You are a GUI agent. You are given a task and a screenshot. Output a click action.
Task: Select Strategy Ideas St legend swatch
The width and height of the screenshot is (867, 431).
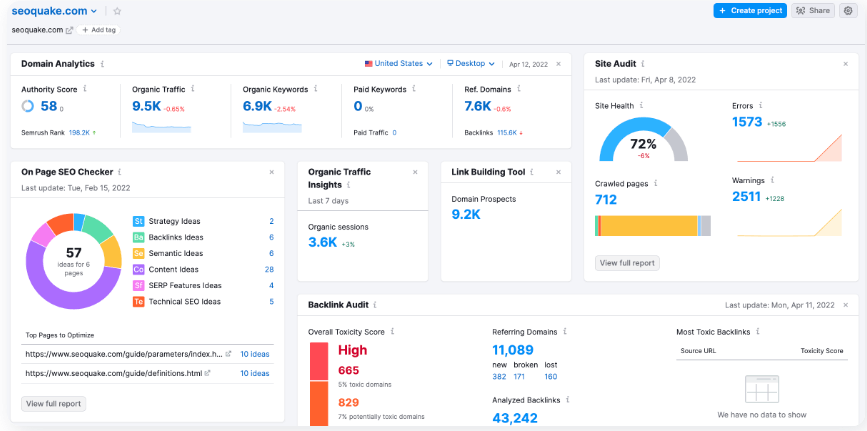pyautogui.click(x=138, y=221)
